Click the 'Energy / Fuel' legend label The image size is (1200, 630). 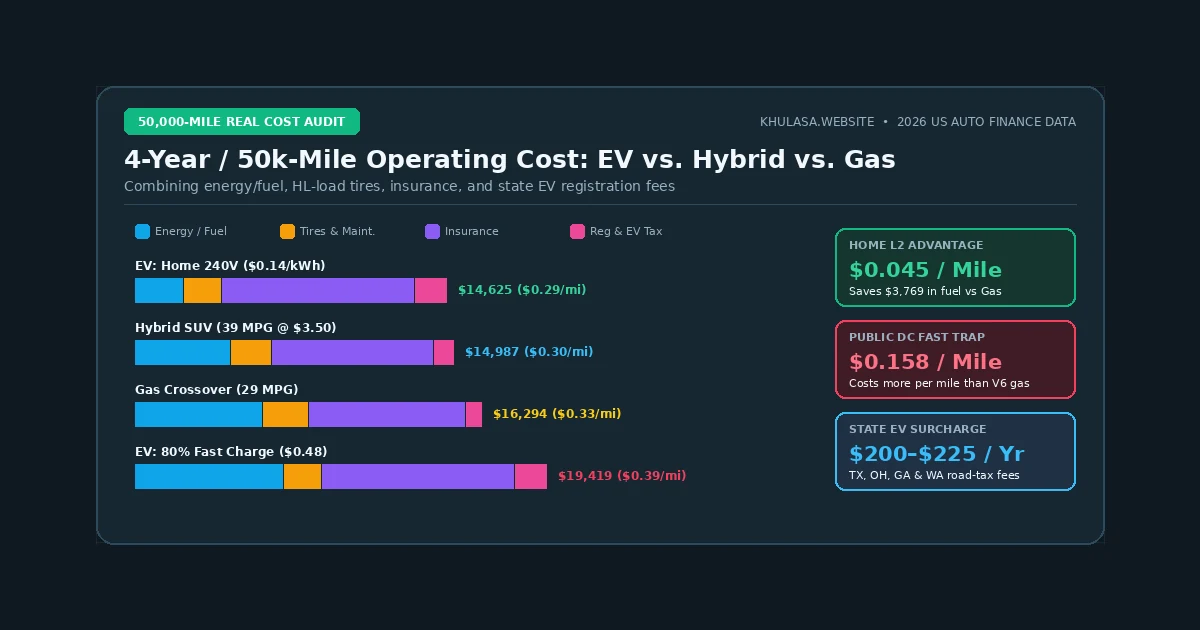click(x=191, y=232)
